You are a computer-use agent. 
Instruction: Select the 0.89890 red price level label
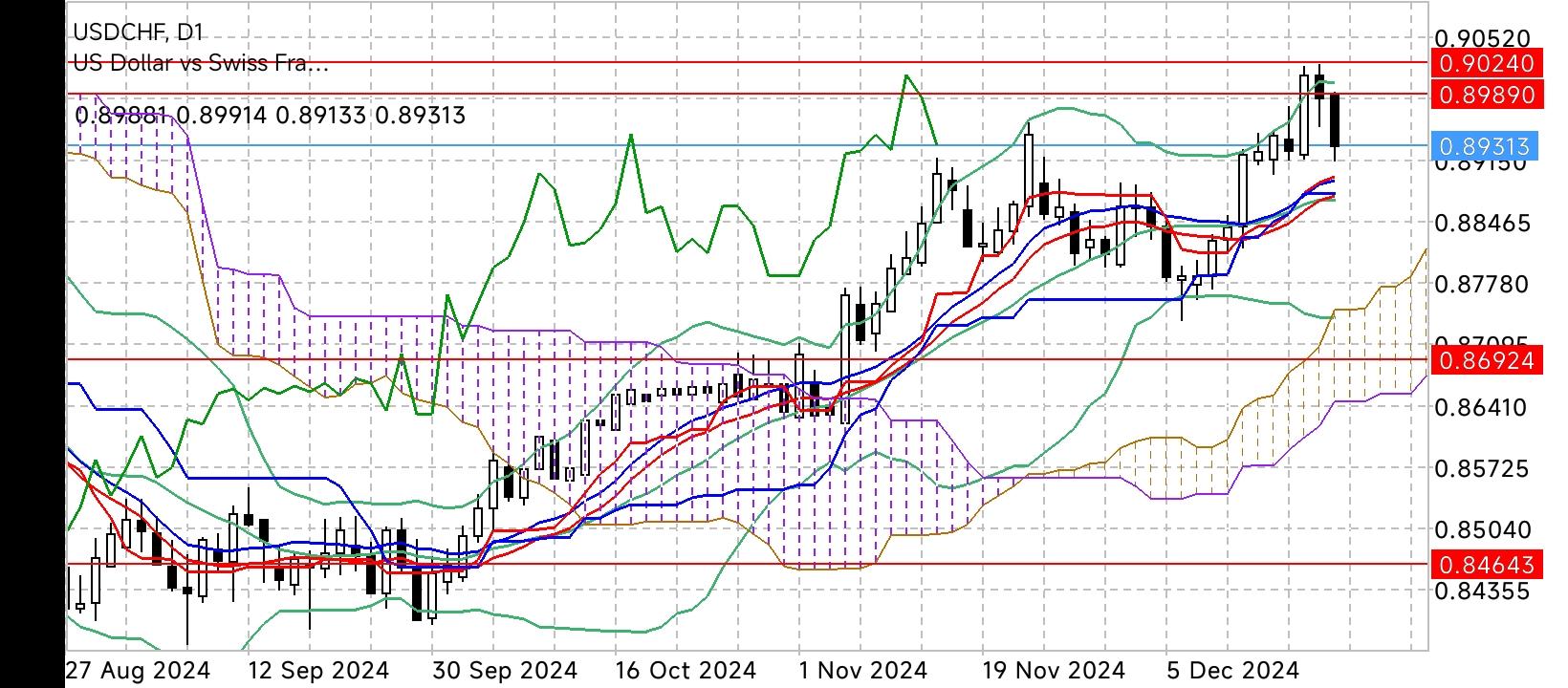(1487, 95)
